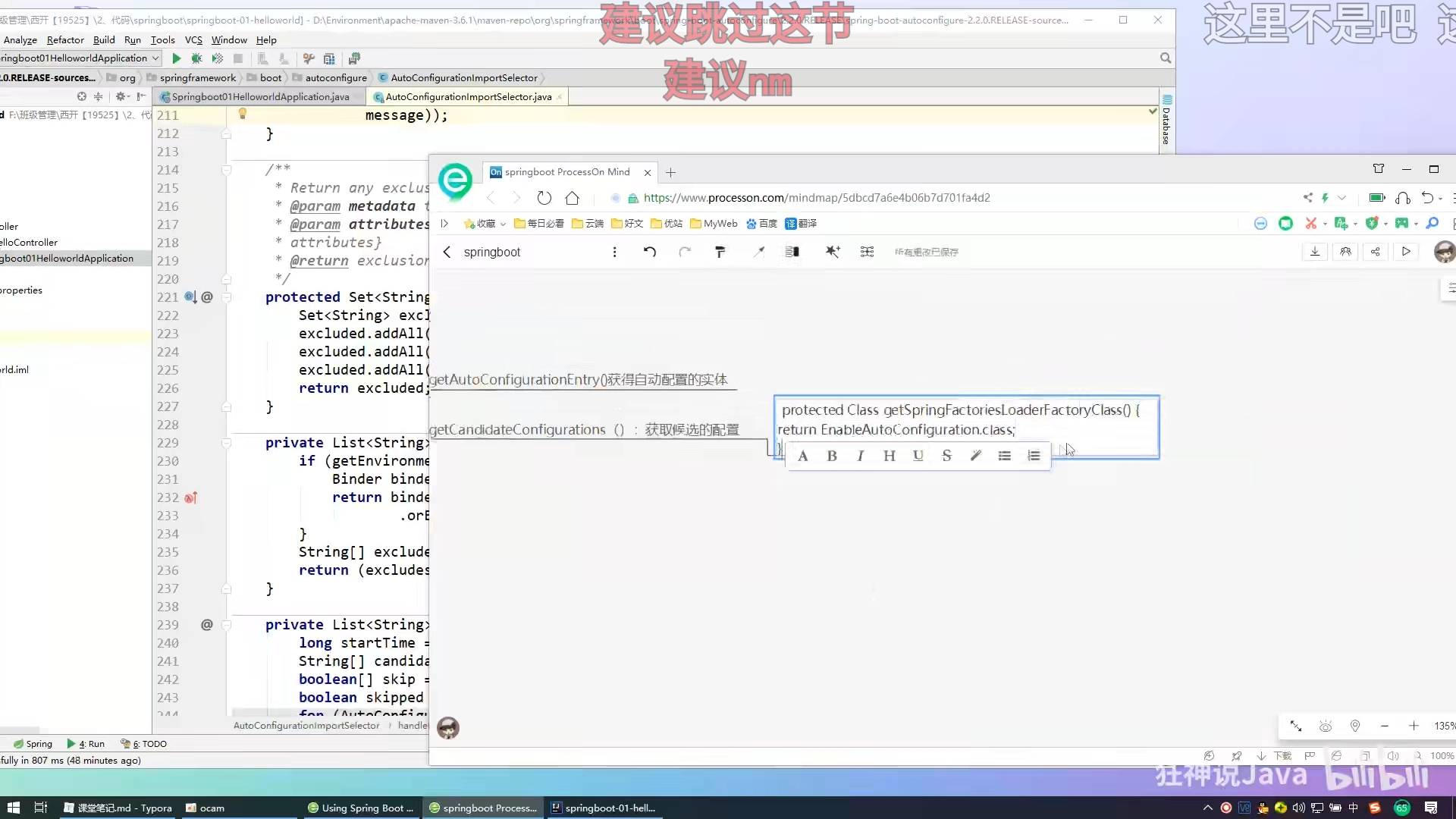Open the 百度 bookmark

[x=762, y=224]
